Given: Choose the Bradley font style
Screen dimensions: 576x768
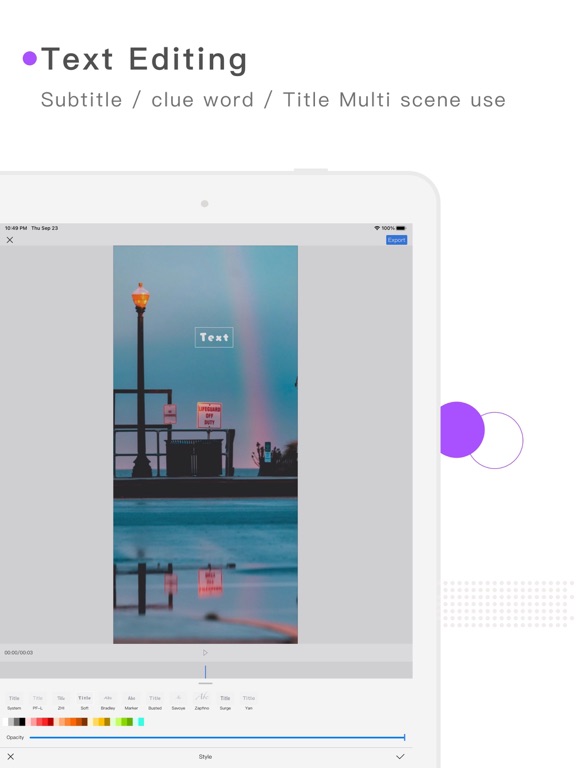Looking at the screenshot, I should tap(108, 702).
